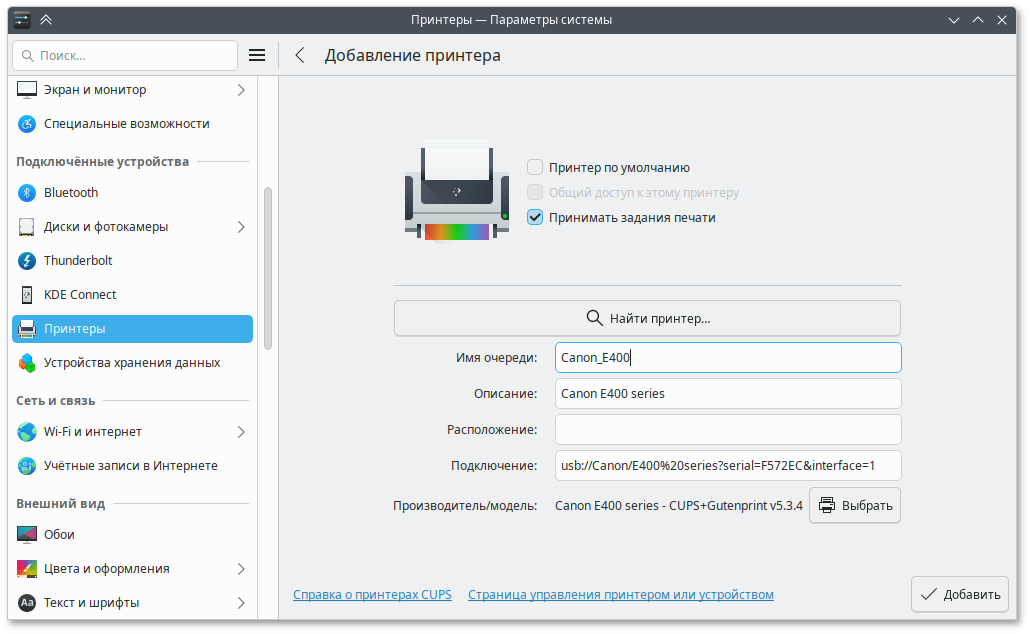Click the hamburger menu icon
The width and height of the screenshot is (1030, 634).
pyautogui.click(x=257, y=56)
